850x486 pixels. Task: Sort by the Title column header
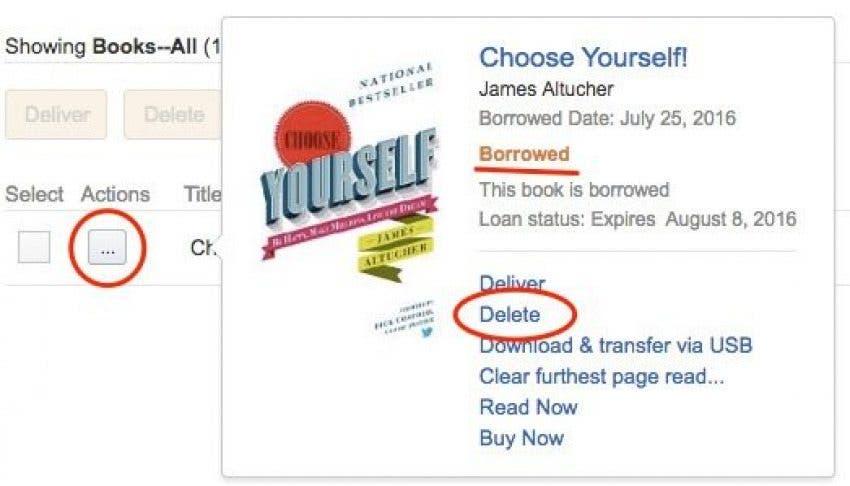(x=202, y=194)
